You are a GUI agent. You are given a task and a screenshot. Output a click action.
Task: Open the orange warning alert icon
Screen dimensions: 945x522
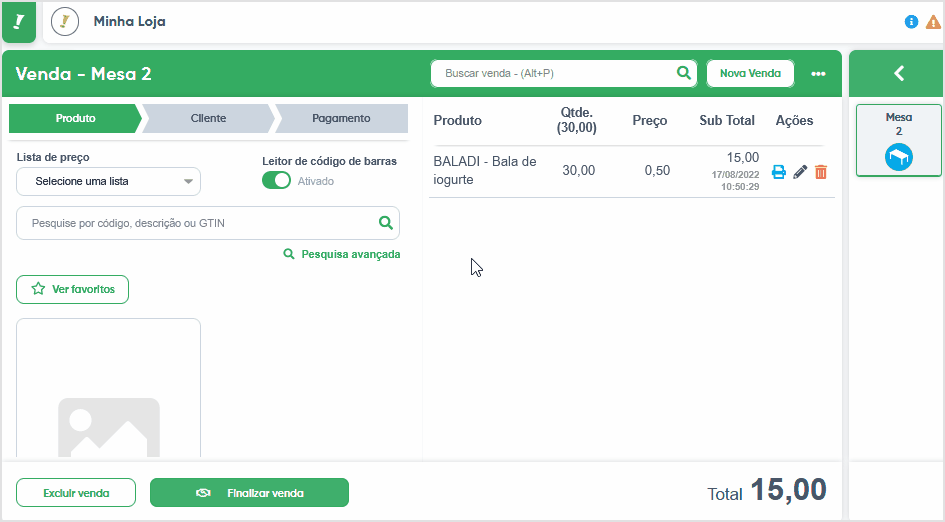coord(933,22)
